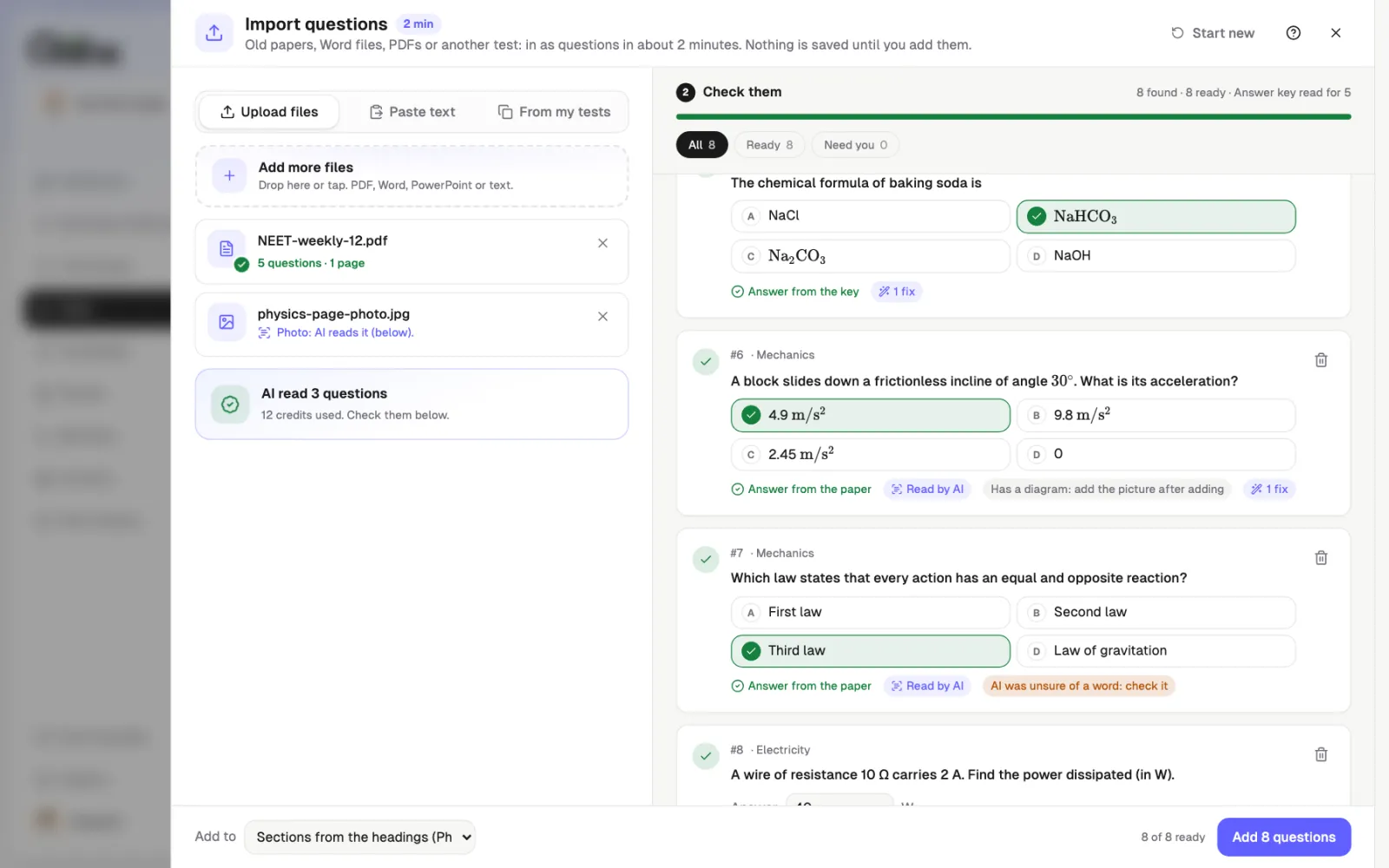
Task: Choose Law of gravitation as answer
Action: pyautogui.click(x=1155, y=651)
